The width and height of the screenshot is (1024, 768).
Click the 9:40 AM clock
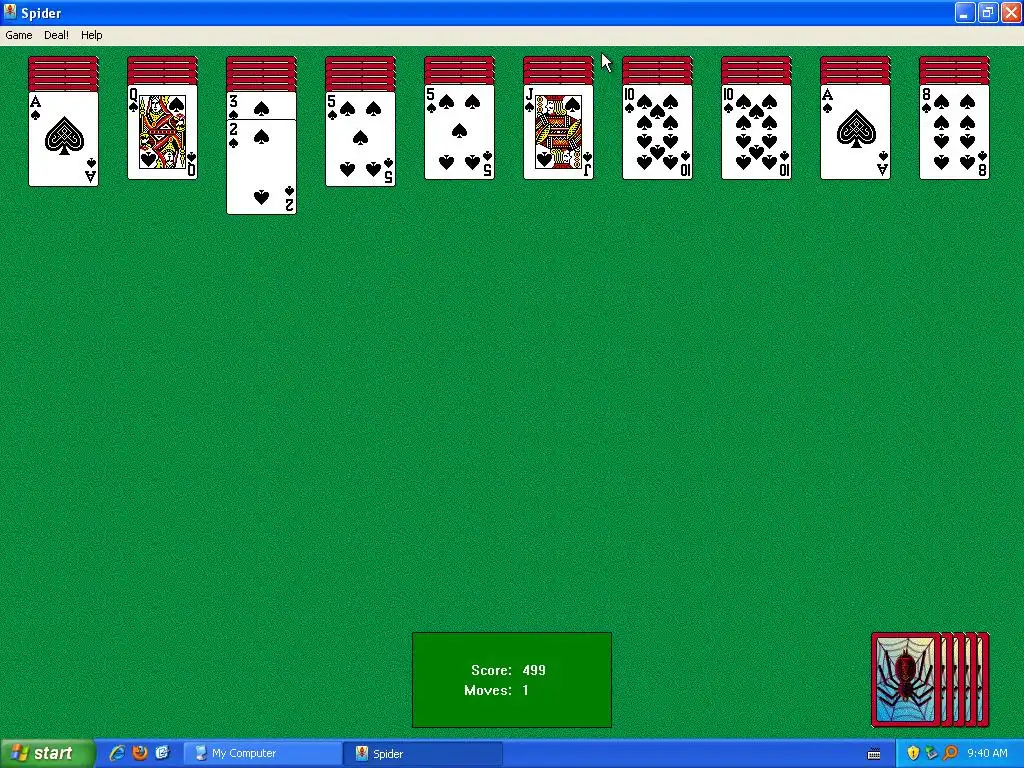987,754
